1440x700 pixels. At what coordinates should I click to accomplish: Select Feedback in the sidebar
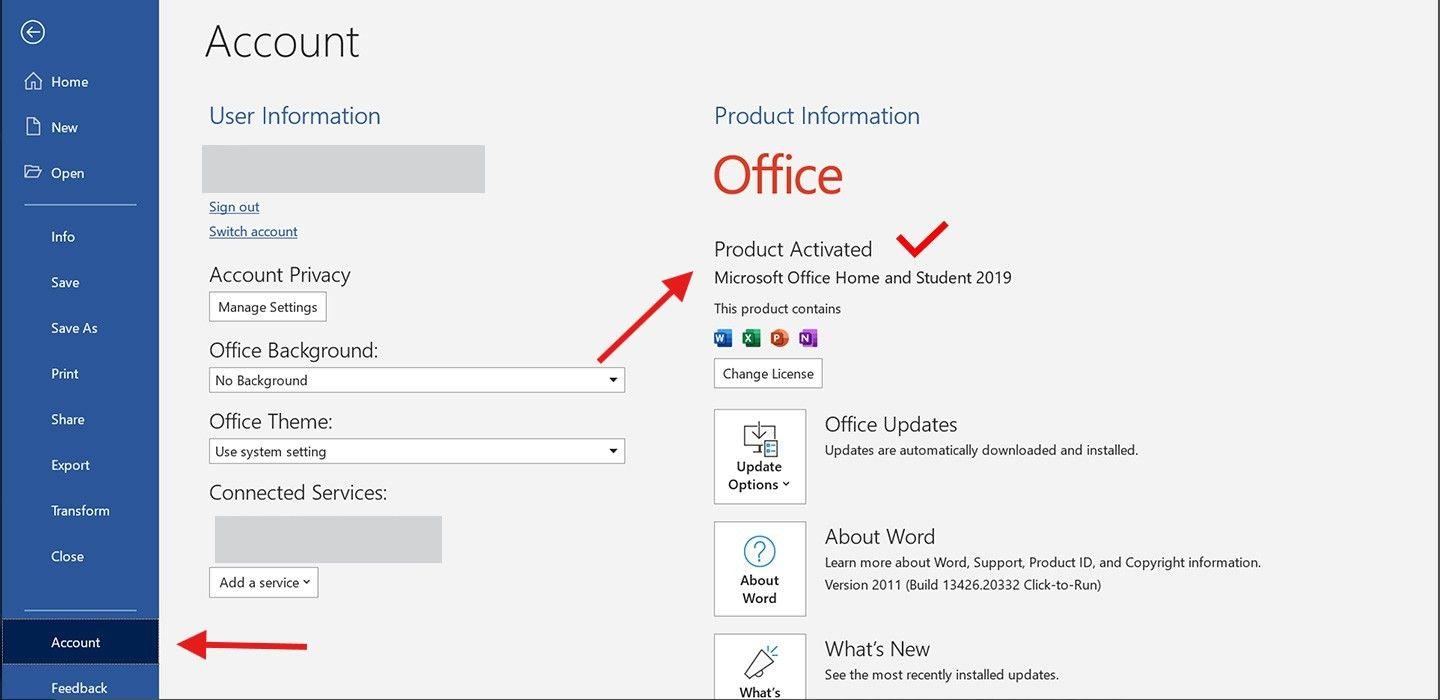(79, 687)
